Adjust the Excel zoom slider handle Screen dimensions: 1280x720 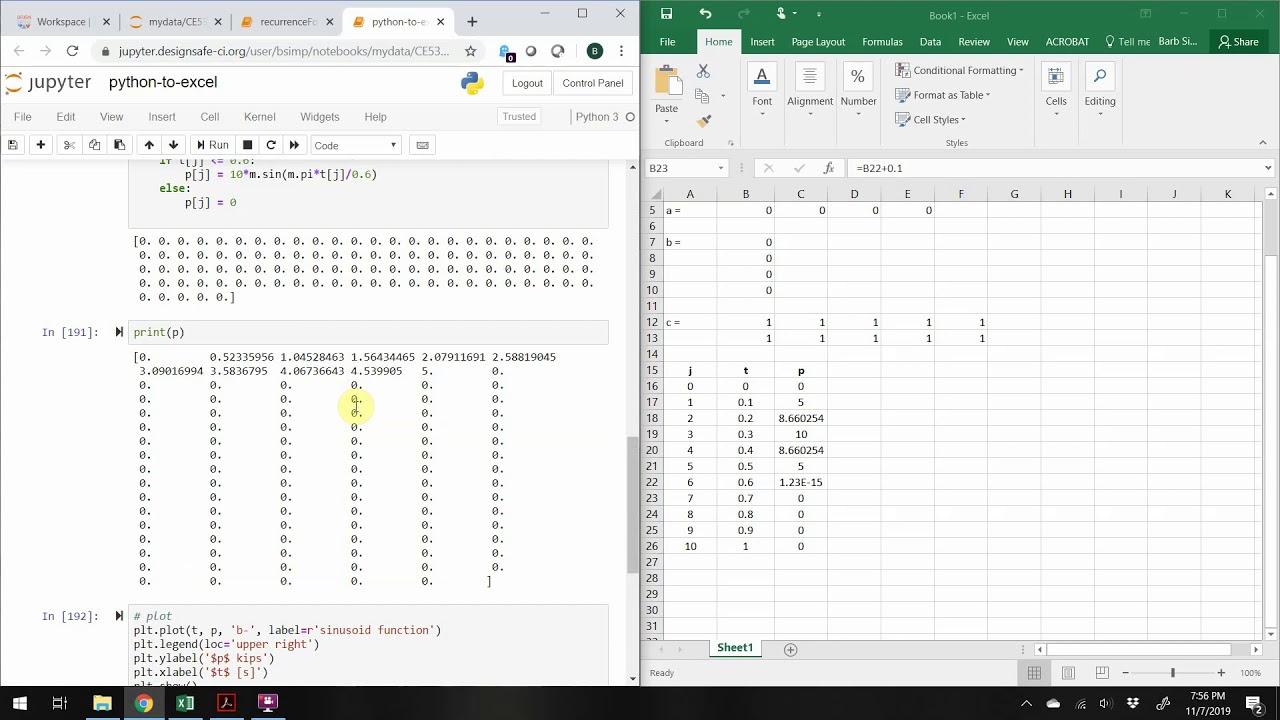1173,673
